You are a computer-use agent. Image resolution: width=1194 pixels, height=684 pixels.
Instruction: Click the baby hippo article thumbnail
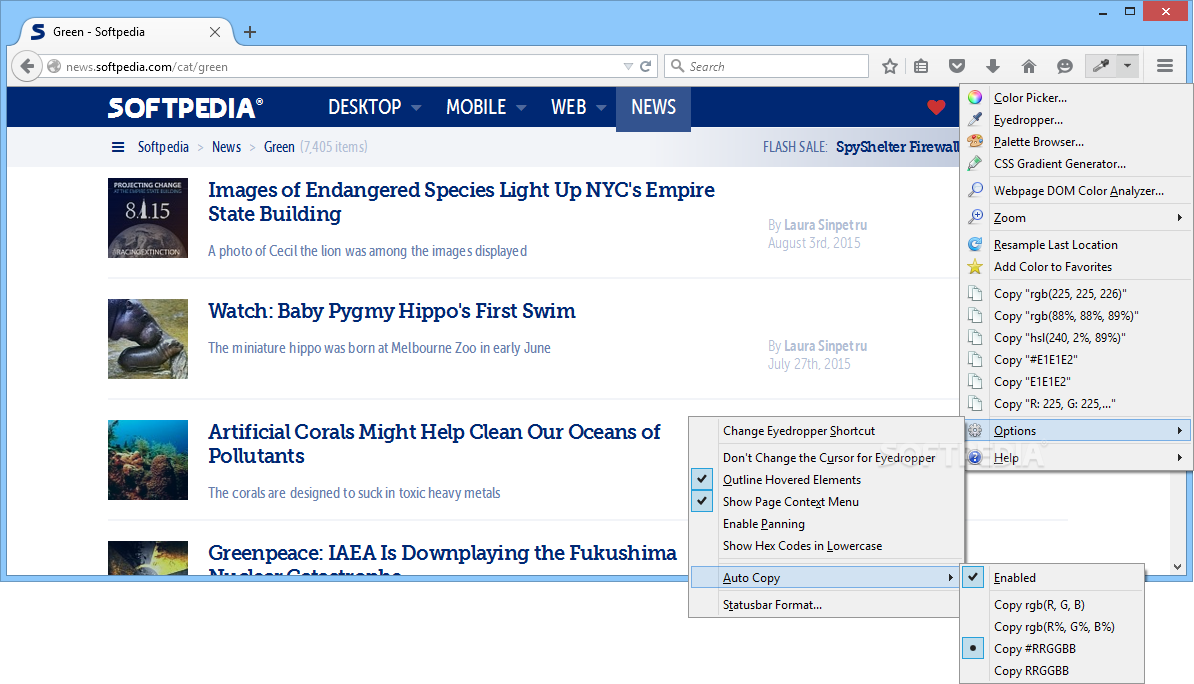(148, 339)
